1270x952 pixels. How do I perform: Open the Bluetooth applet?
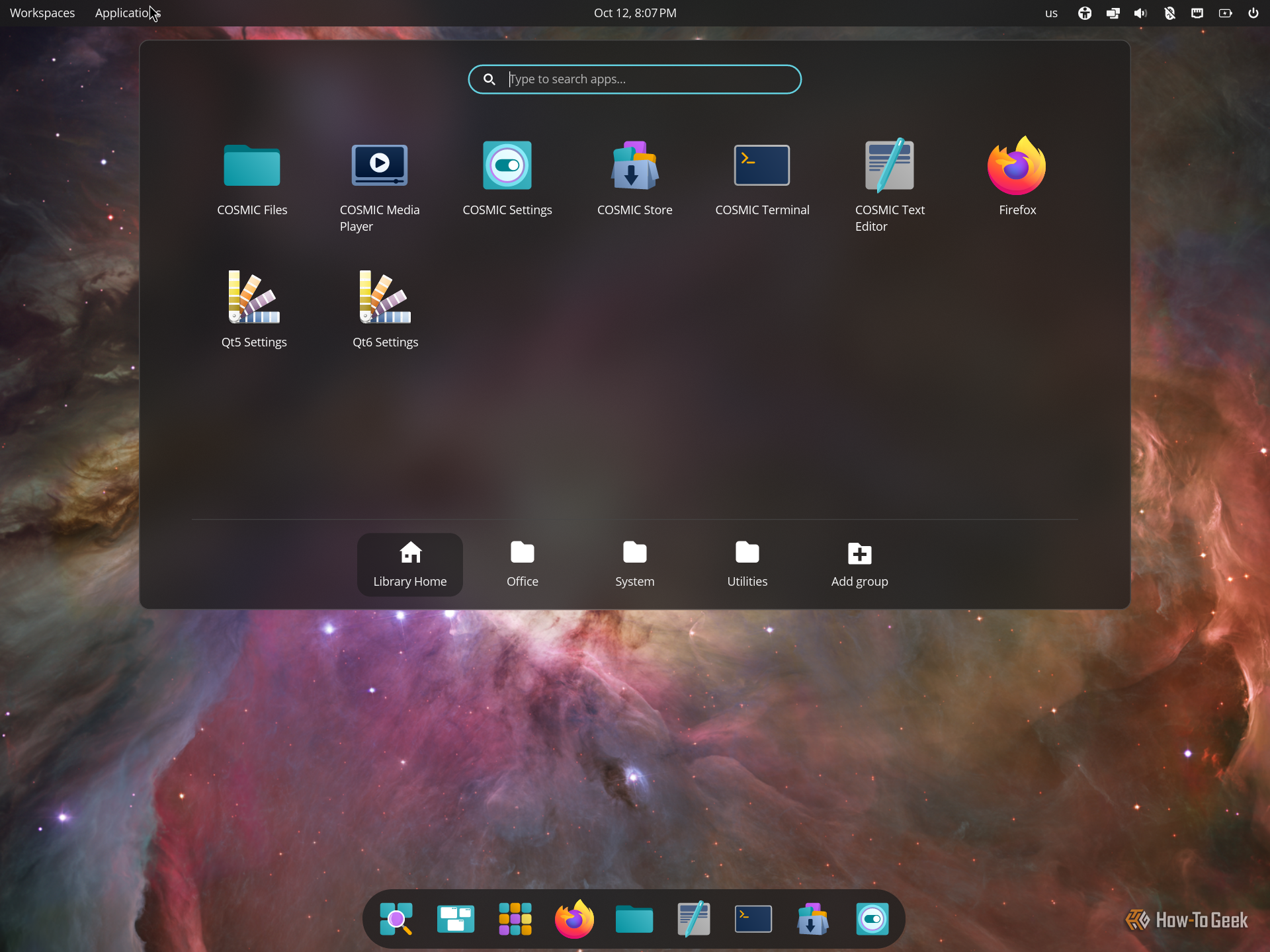(x=1169, y=13)
